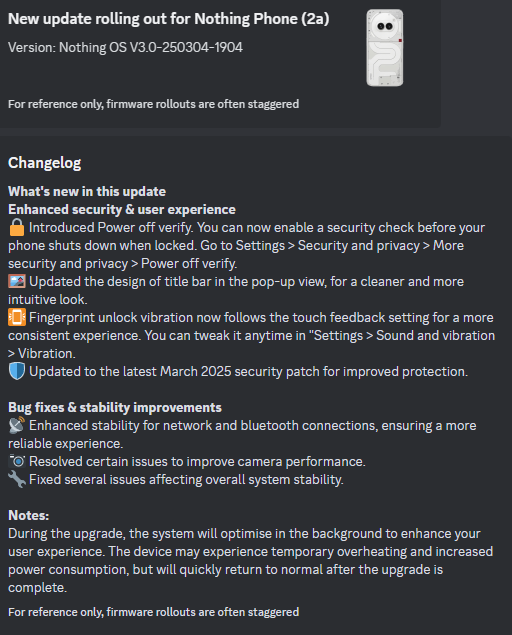Click the vibration phone emoji beside Fingerprint unlock
Image resolution: width=512 pixels, height=635 pixels.
[x=17, y=317]
